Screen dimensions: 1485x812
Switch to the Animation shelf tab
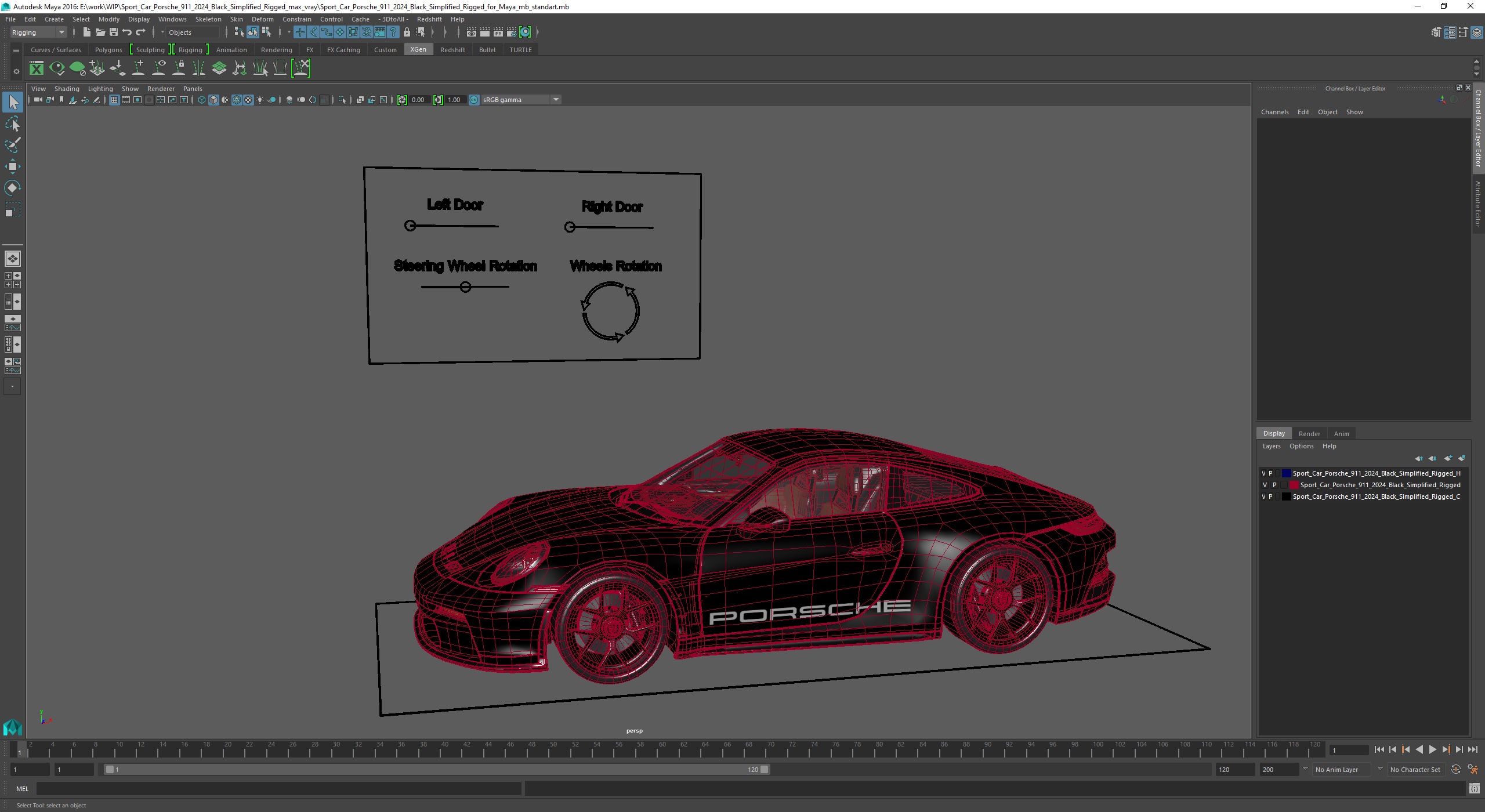coord(231,50)
